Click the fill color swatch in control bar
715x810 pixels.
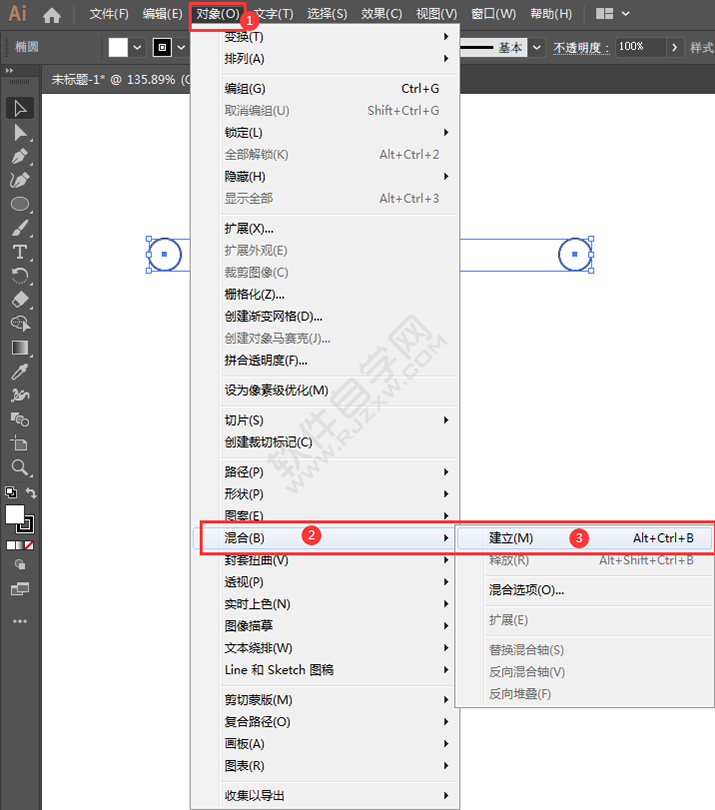tap(118, 48)
